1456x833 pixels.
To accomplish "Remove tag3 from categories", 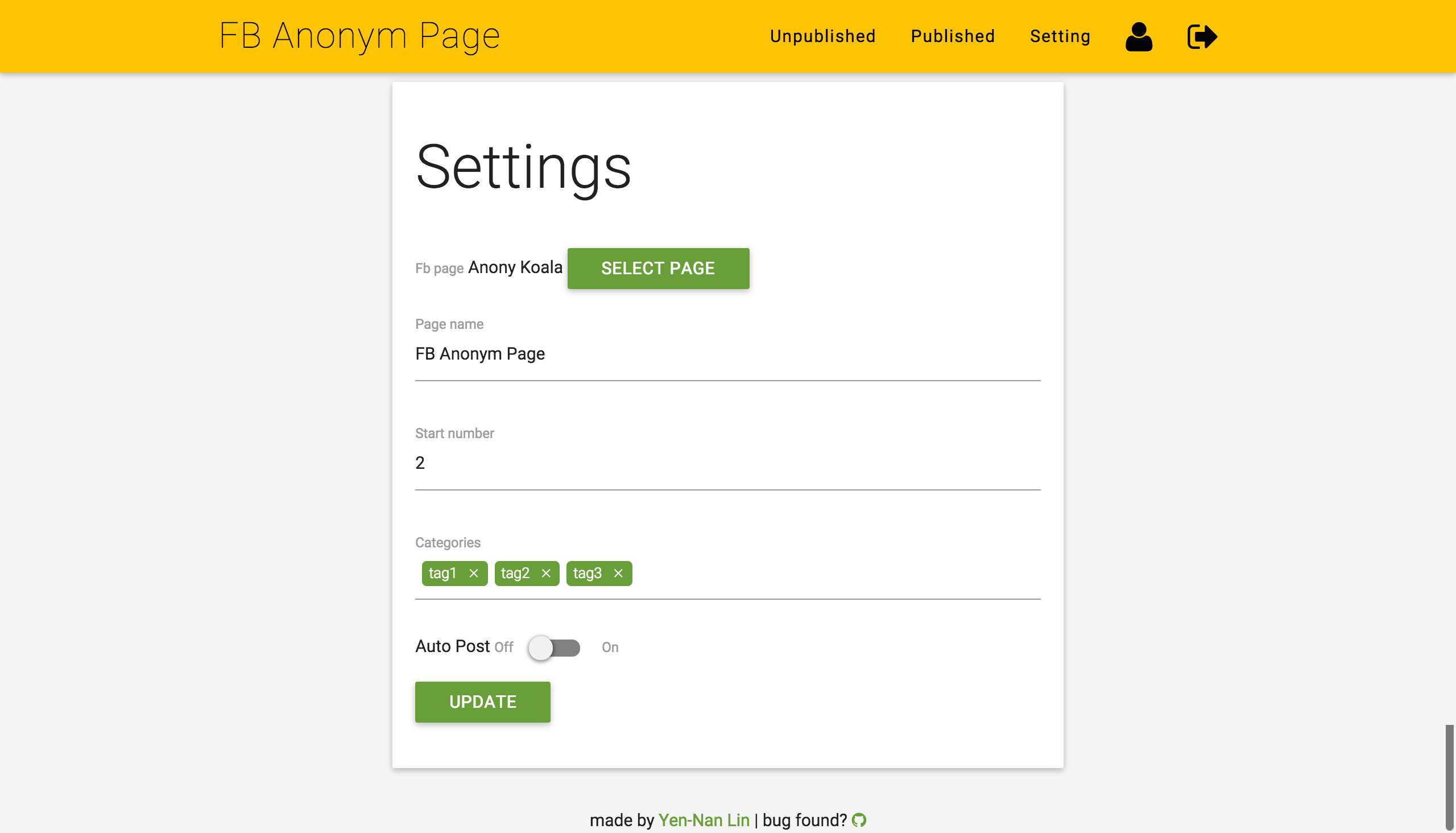I will click(x=618, y=573).
